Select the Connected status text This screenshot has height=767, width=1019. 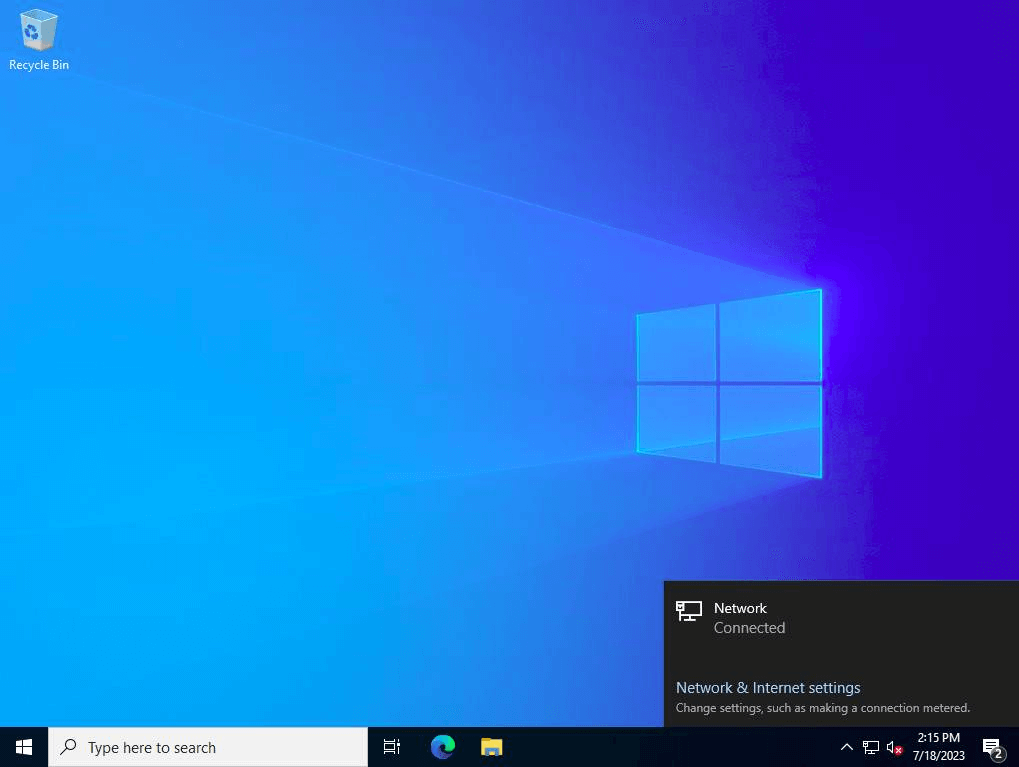[x=749, y=628]
